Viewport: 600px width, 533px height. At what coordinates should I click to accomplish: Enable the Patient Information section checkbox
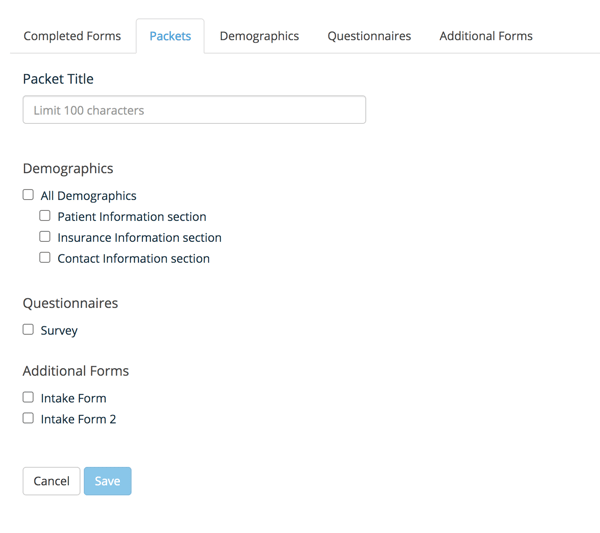45,216
